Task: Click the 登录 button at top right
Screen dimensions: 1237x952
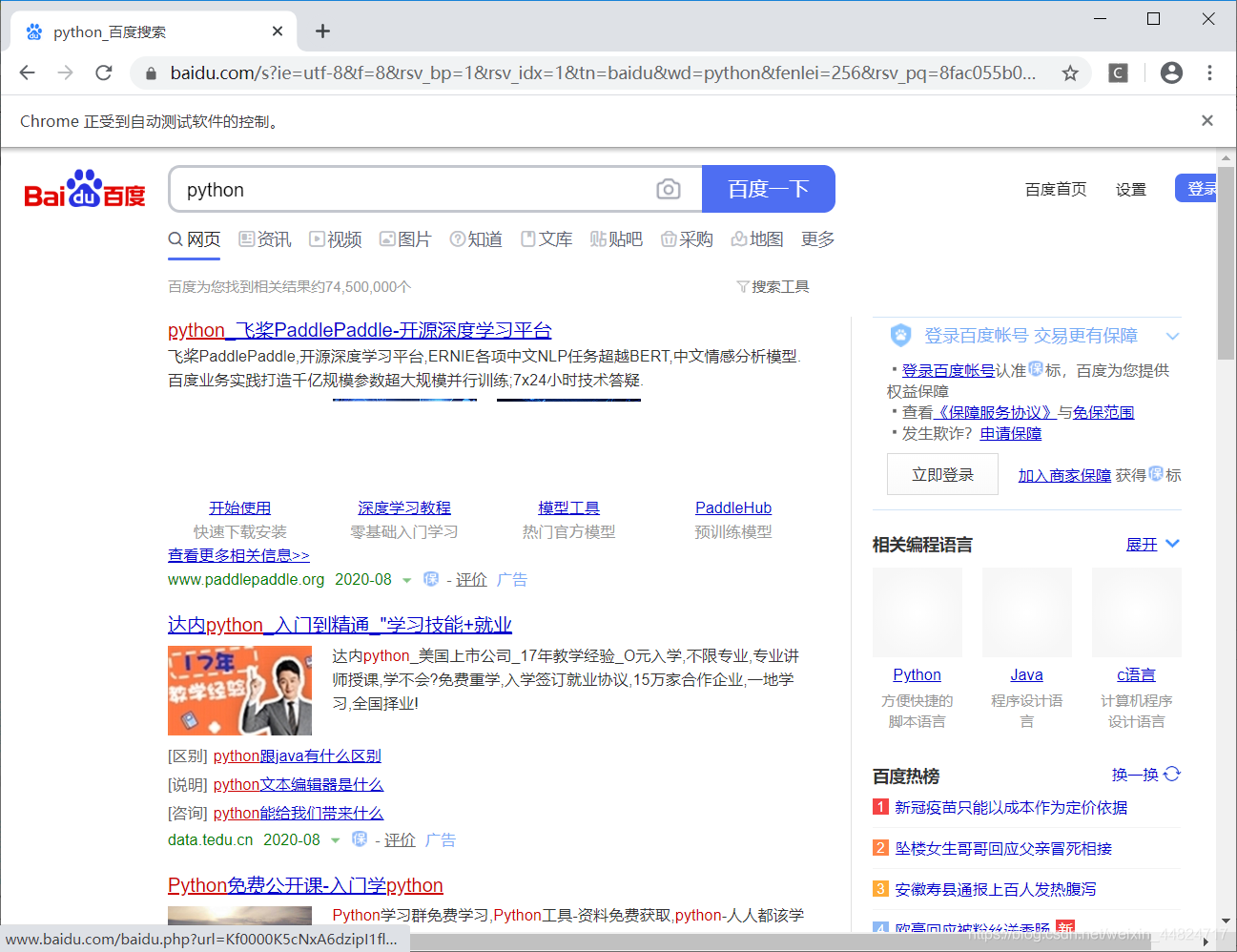Action: (x=1197, y=189)
